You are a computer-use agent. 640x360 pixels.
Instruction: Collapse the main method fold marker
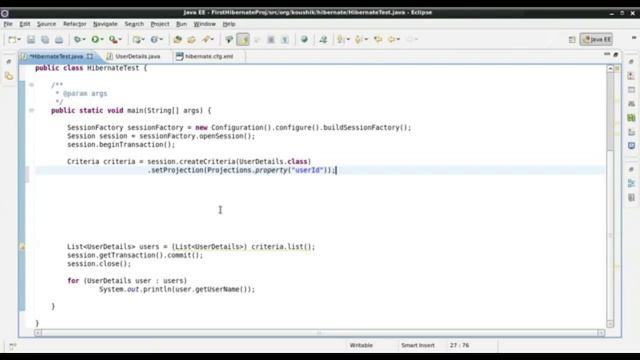[31, 110]
